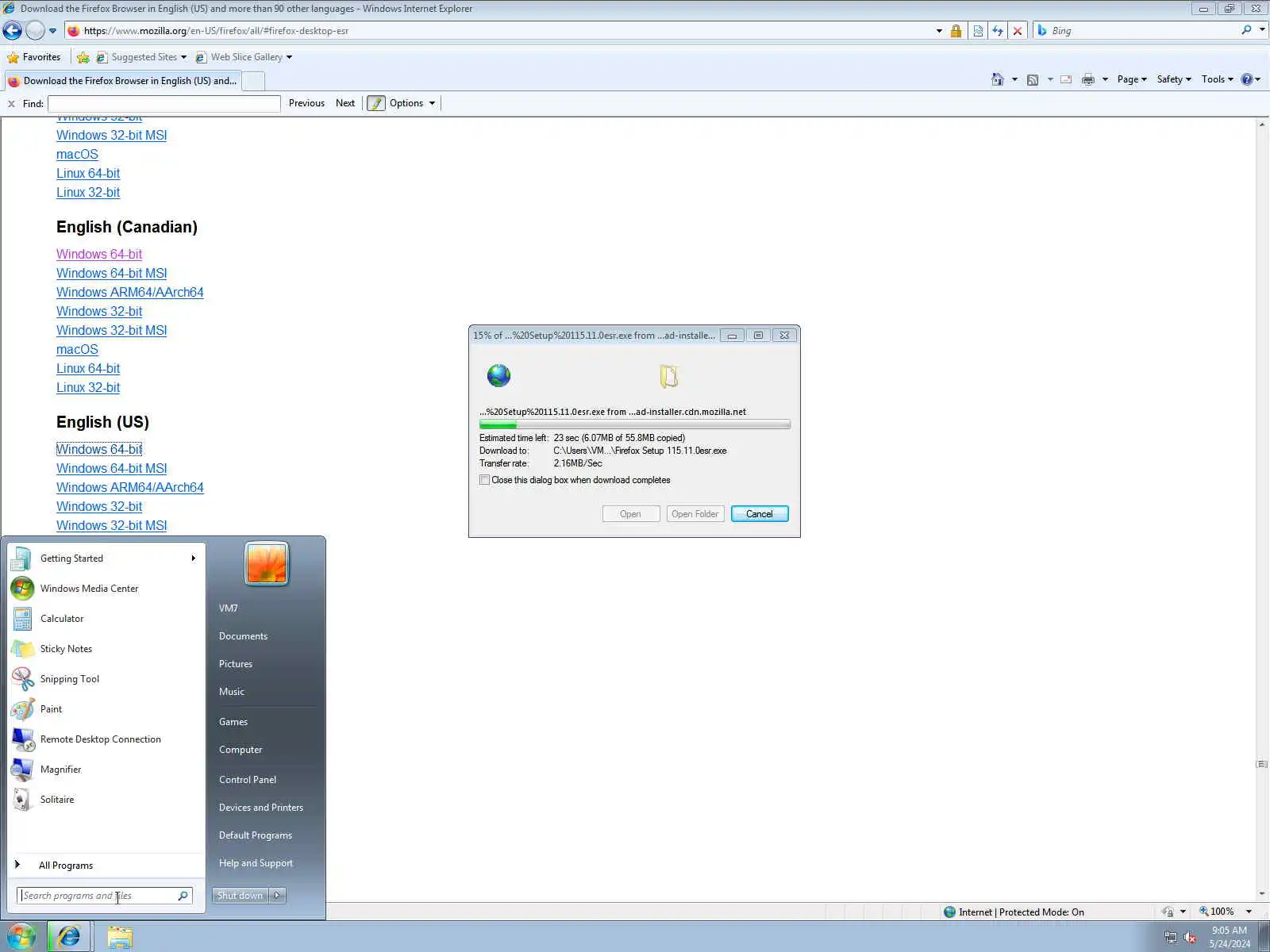Launch the Snipping Tool
This screenshot has height=952, width=1270.
pyautogui.click(x=106, y=679)
